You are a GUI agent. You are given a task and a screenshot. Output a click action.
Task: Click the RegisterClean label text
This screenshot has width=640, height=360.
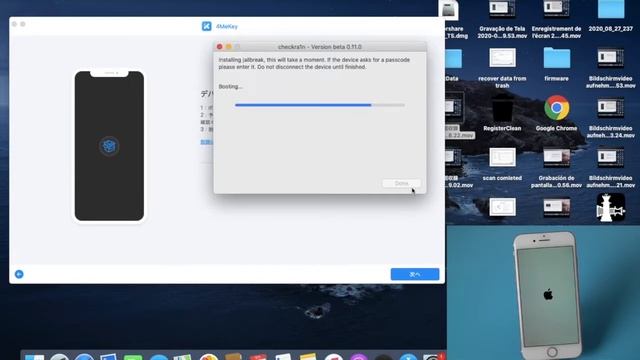click(x=502, y=128)
